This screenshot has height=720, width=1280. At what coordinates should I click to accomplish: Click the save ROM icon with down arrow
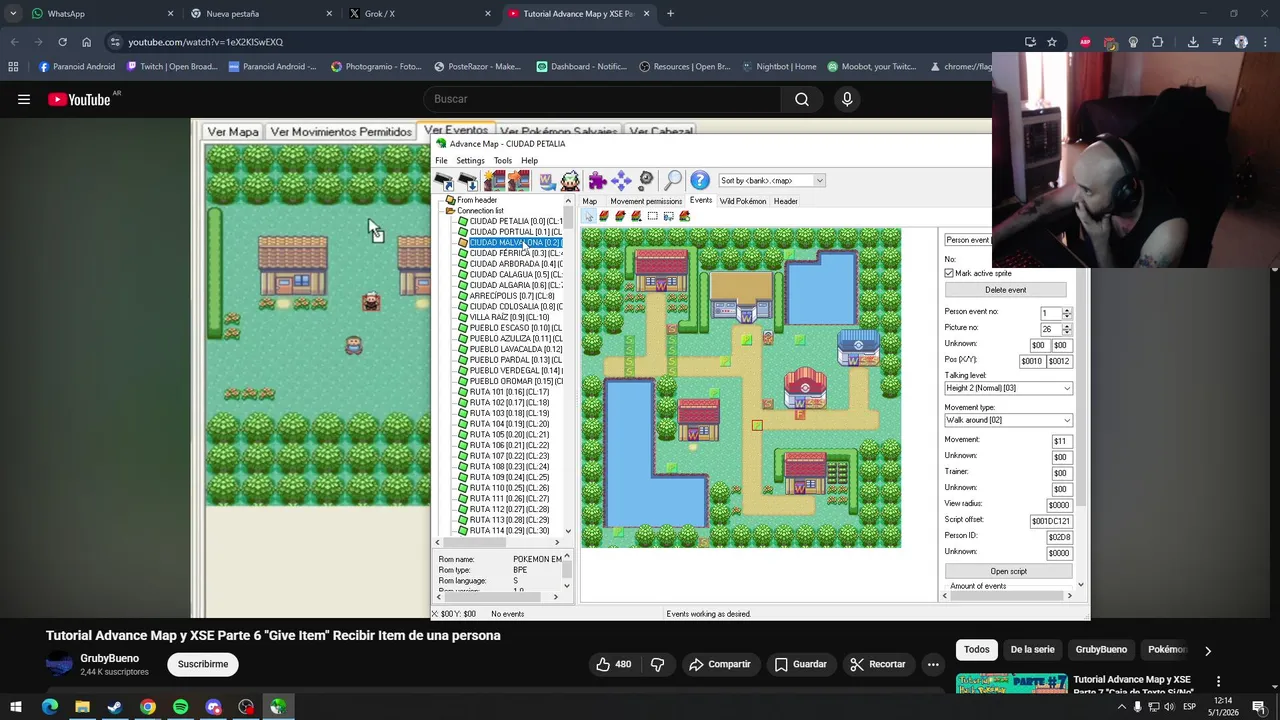[468, 180]
